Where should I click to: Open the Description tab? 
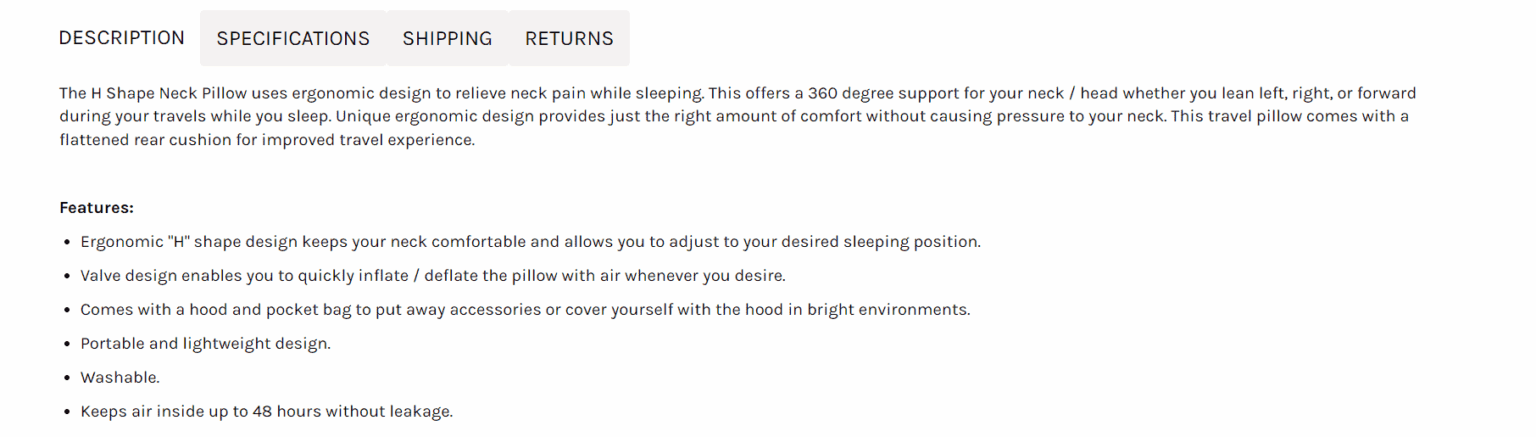coord(122,38)
